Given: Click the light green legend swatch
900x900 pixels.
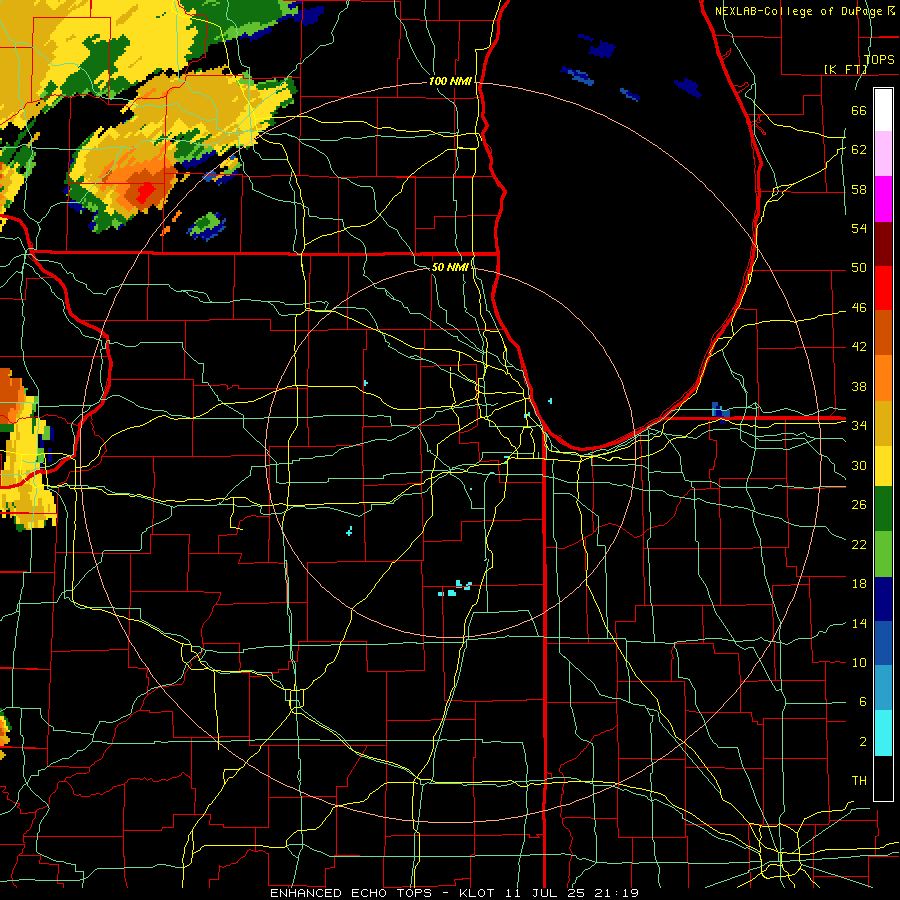Looking at the screenshot, I should coord(883,554).
